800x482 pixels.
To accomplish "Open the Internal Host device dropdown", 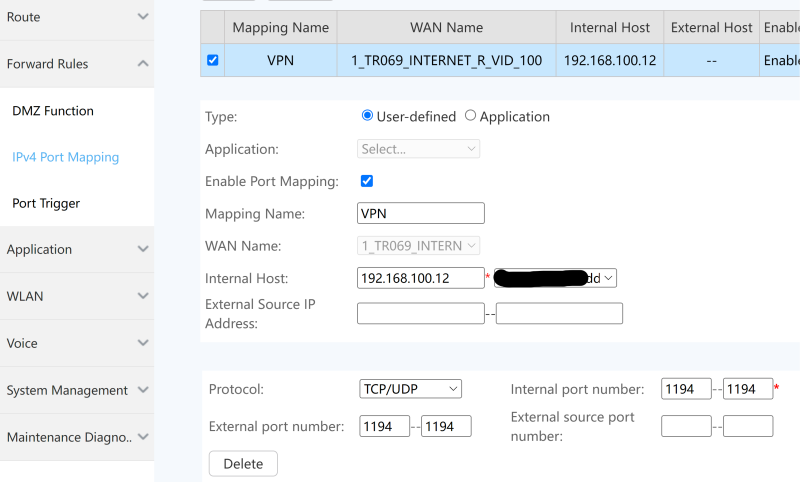I will pyautogui.click(x=555, y=278).
